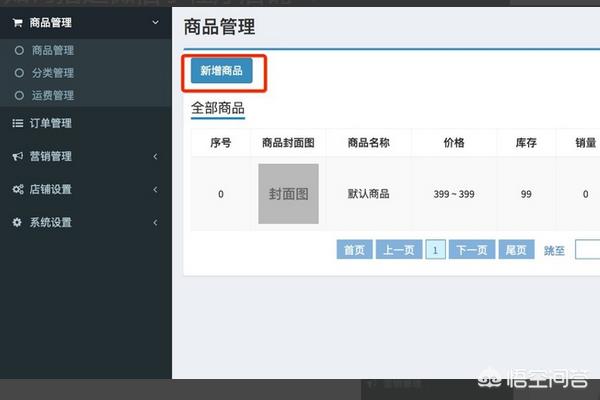Image resolution: width=600 pixels, height=400 pixels.
Task: Click the shopping cart icon beside 商品管理
Action: click(x=17, y=21)
